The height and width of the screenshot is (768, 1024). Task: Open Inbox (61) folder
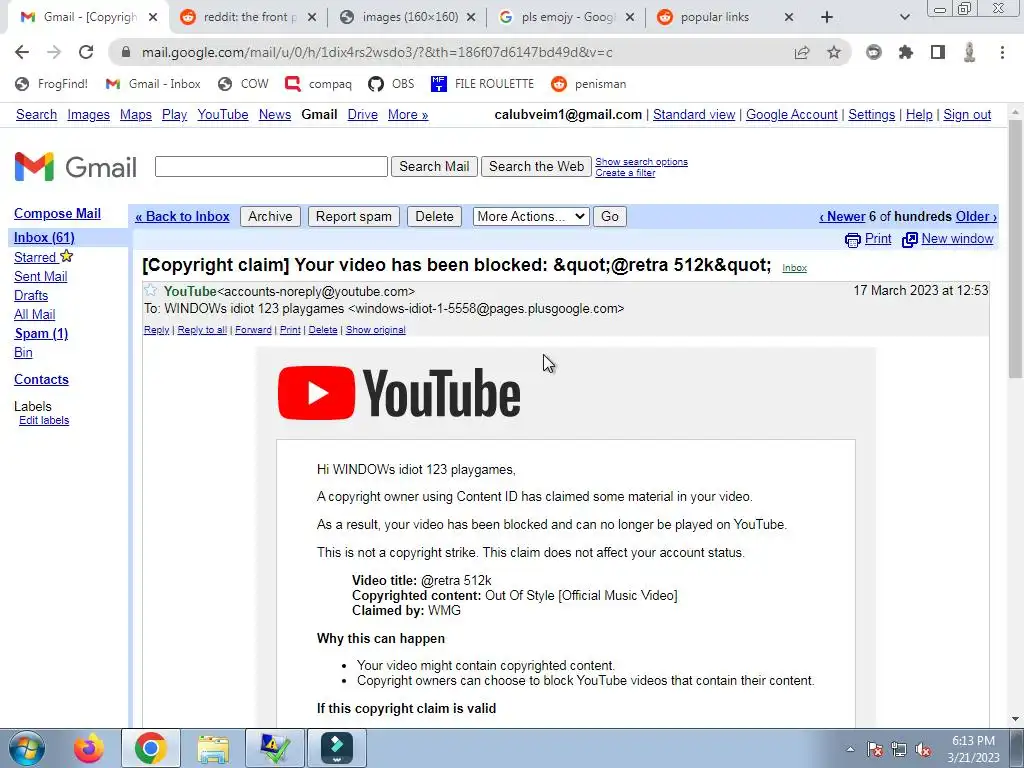44,237
